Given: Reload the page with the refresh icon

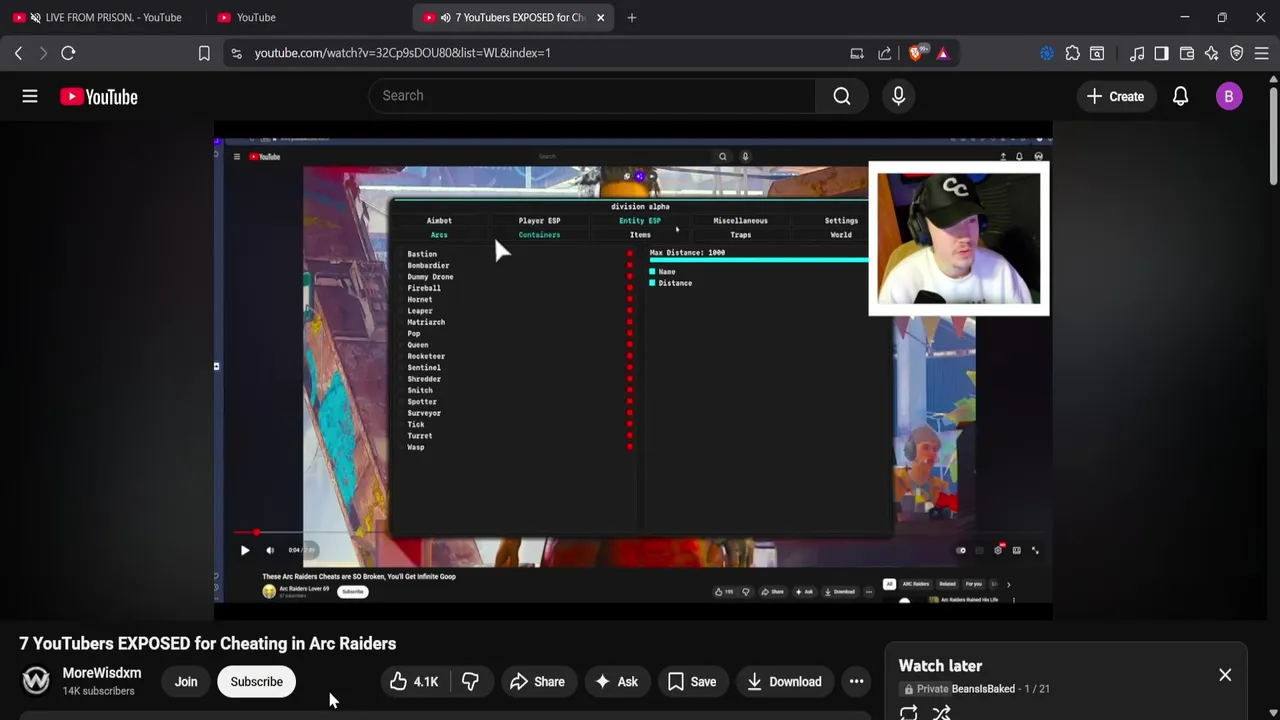Looking at the screenshot, I should click(68, 53).
